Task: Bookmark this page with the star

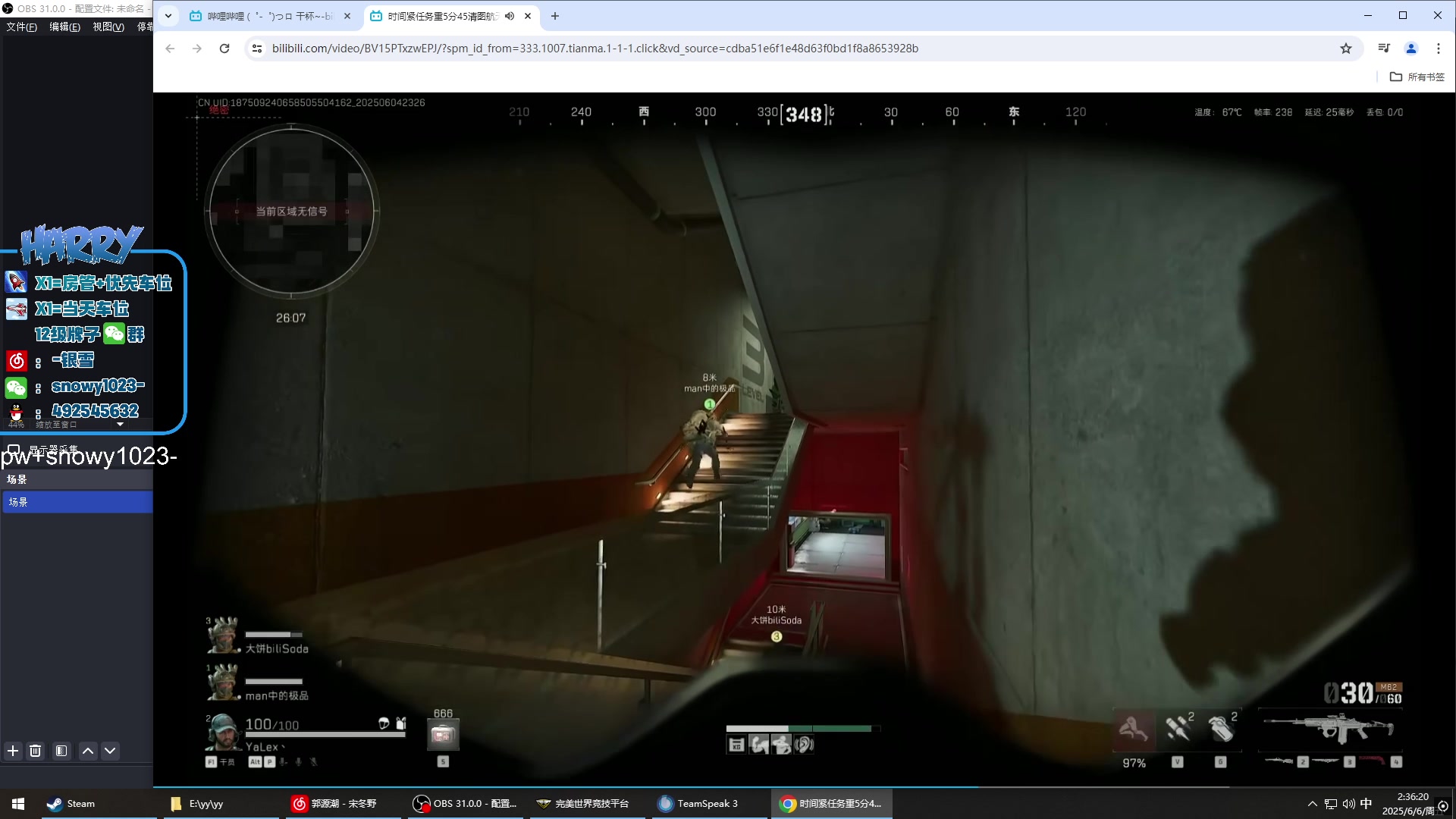Action: point(1346,49)
